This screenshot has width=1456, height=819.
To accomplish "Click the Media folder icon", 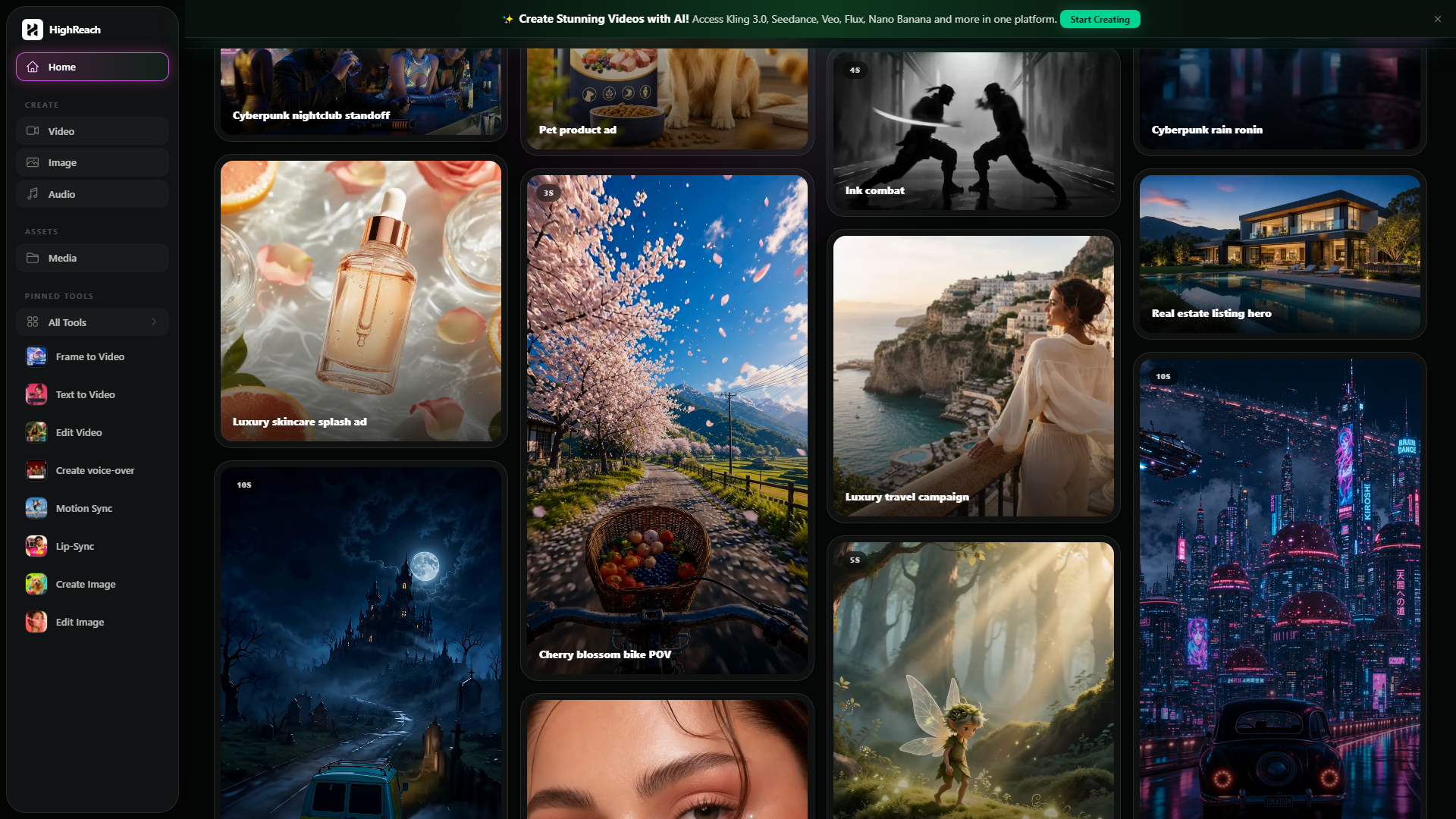I will tap(33, 258).
